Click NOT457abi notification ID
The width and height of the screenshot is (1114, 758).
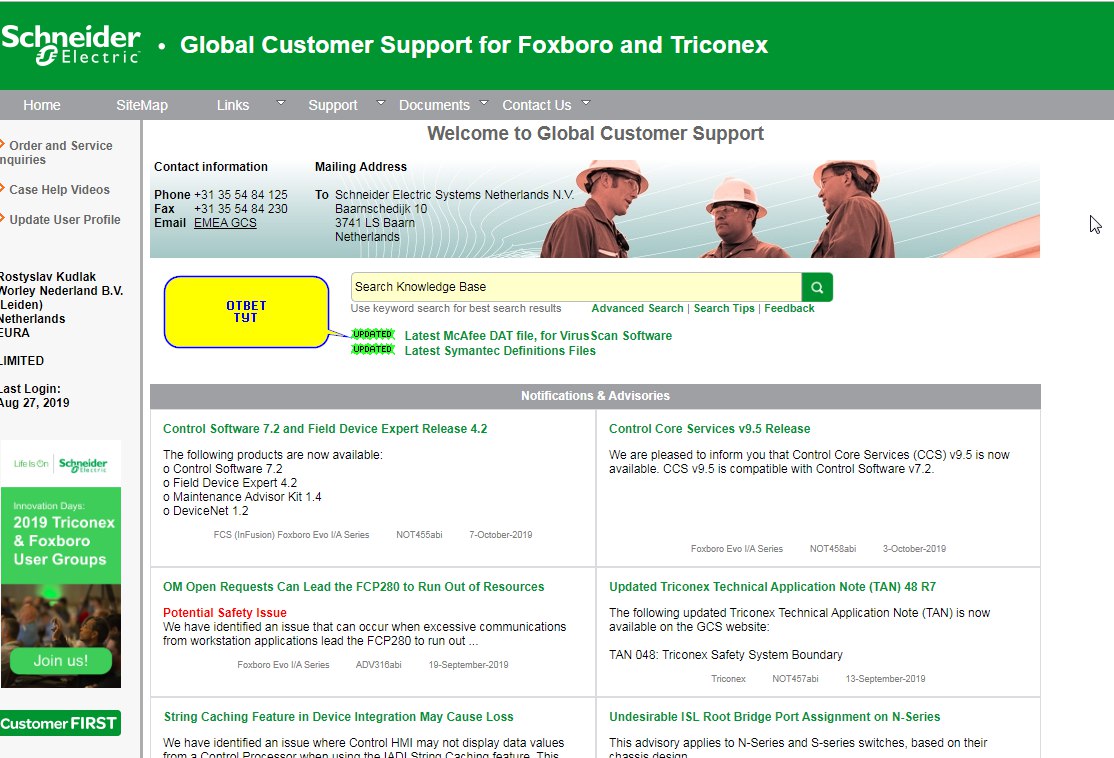pos(795,679)
